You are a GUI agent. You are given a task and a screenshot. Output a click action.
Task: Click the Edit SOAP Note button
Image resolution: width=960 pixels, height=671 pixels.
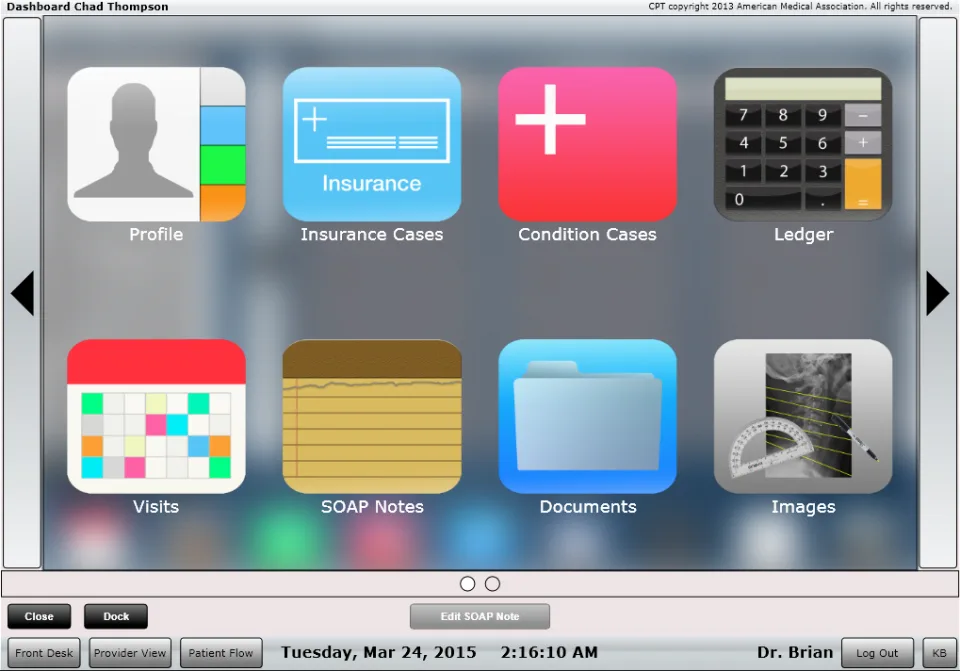[480, 617]
